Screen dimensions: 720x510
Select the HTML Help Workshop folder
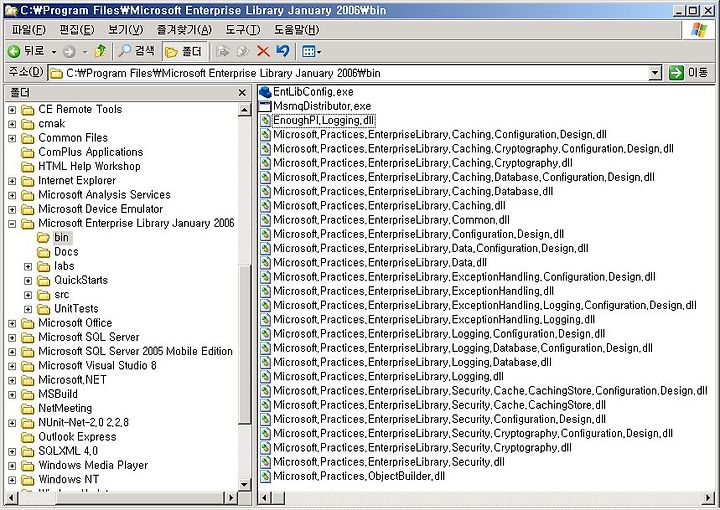tap(89, 166)
